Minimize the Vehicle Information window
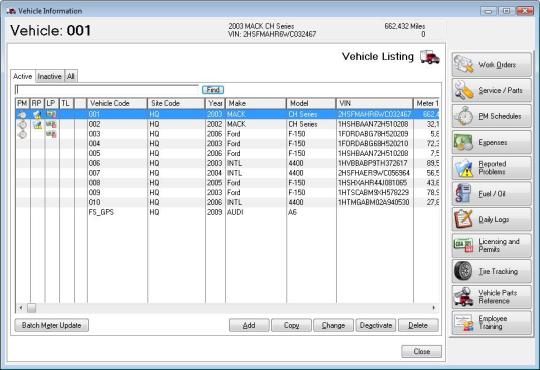540x370 pixels. 489,11
